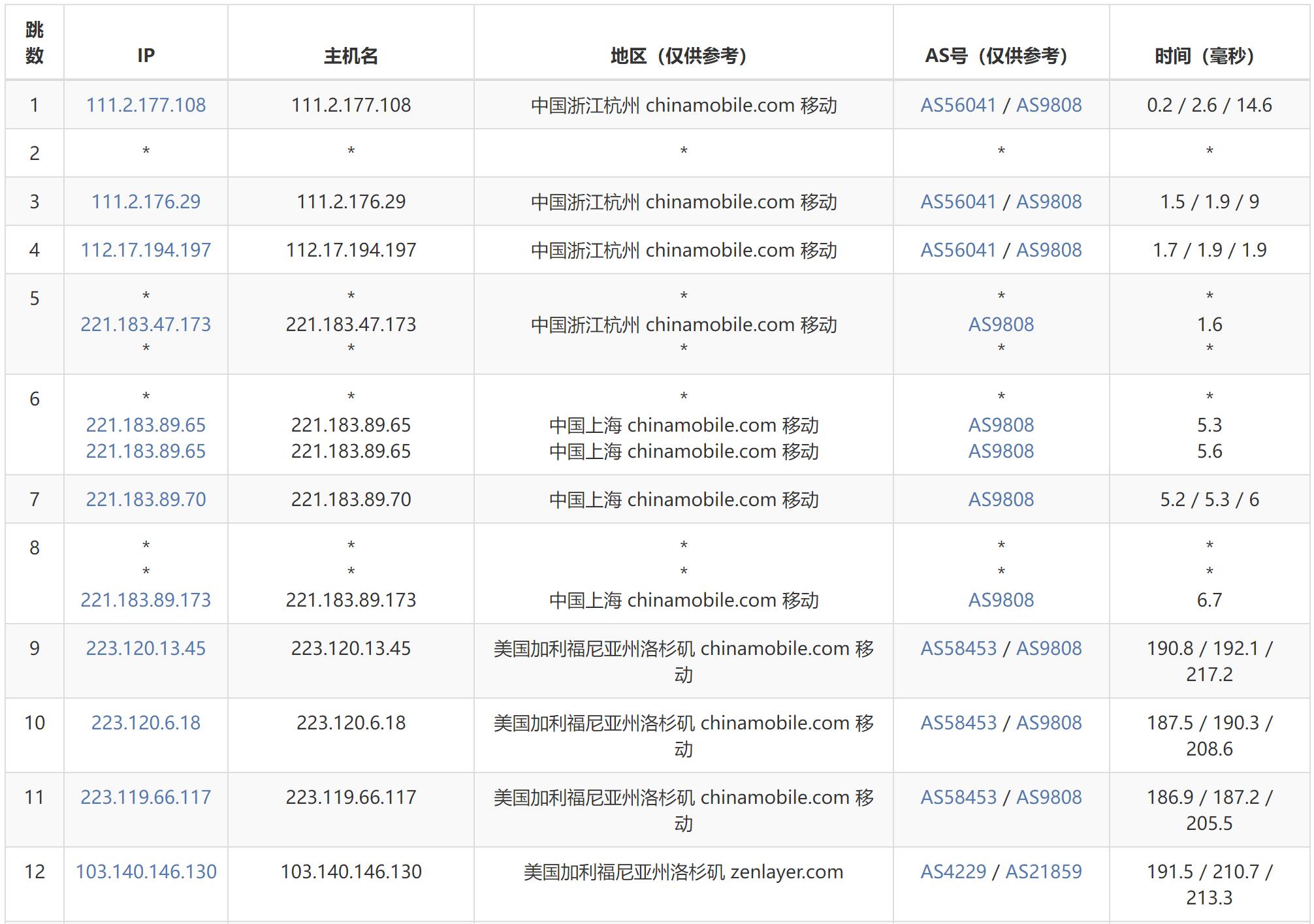Screen dimensions: 1314x924
Task: Open the 111.2.177.108 link in the IP column
Action: (x=146, y=105)
